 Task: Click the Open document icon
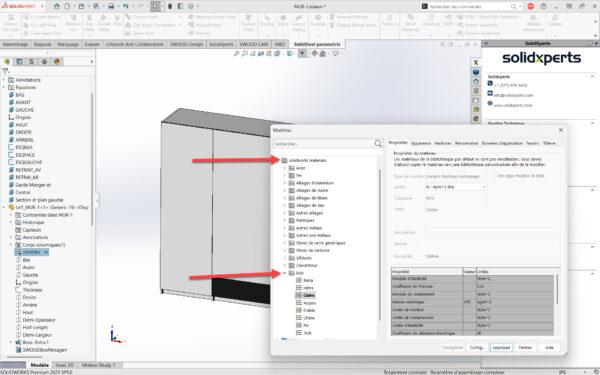pyautogui.click(x=82, y=6)
